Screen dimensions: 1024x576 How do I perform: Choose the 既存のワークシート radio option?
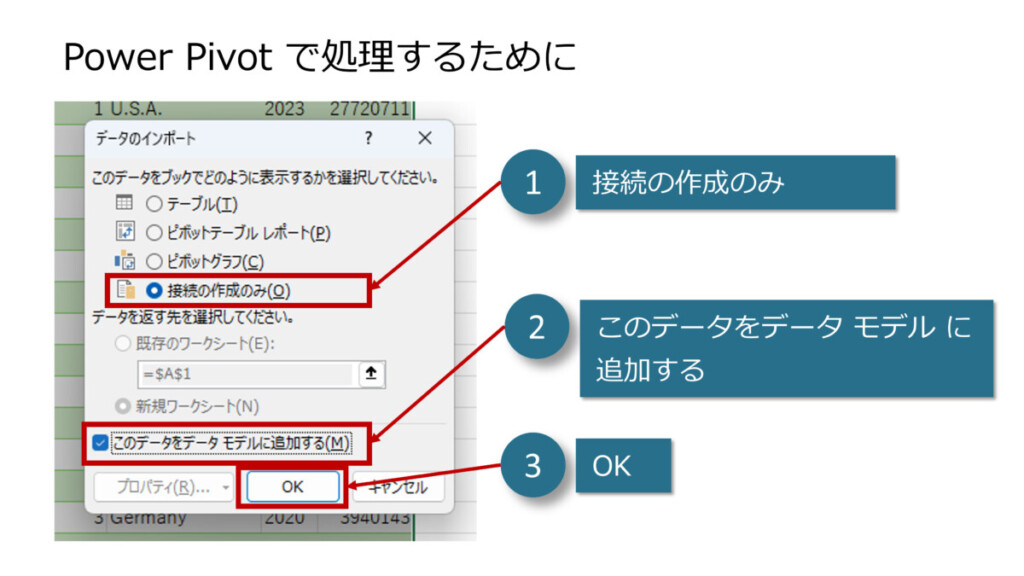pyautogui.click(x=123, y=344)
